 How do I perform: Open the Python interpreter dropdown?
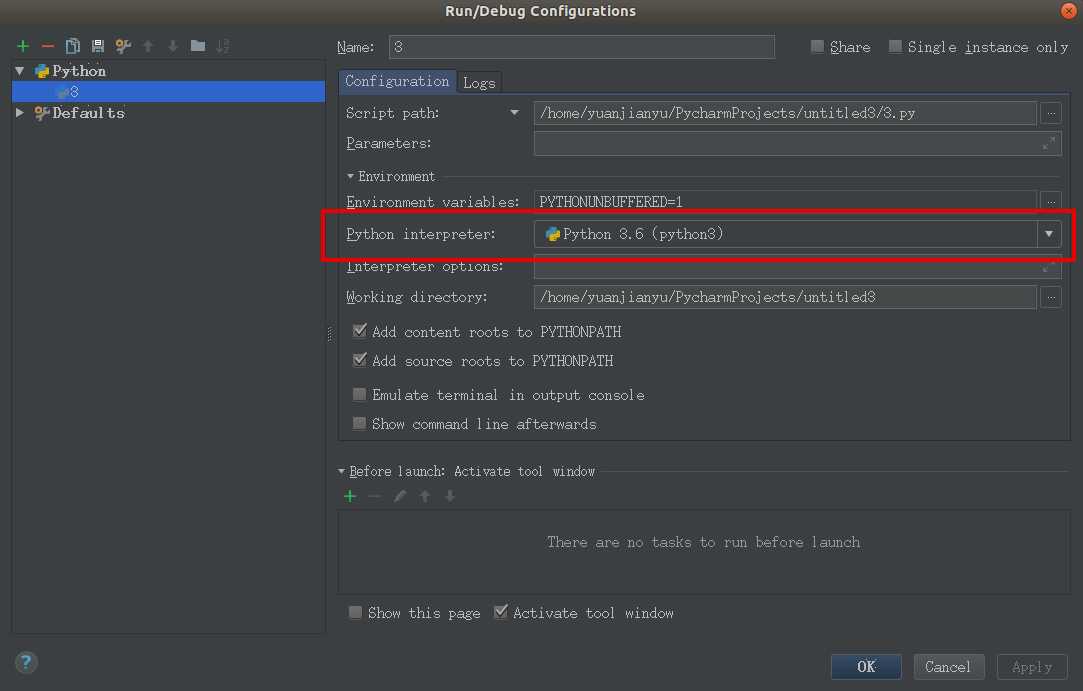(x=1048, y=234)
